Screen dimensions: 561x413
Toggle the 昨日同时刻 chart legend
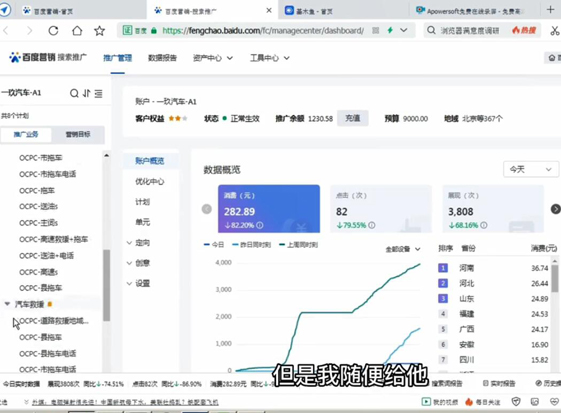[252, 244]
